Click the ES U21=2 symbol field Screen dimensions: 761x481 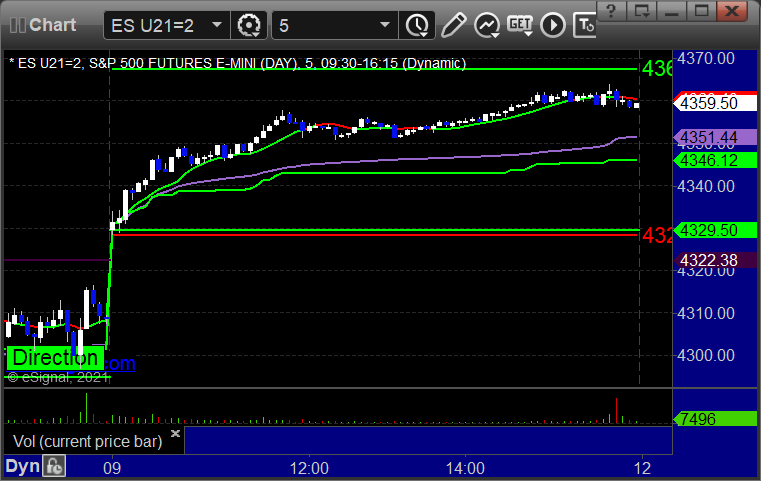(166, 25)
